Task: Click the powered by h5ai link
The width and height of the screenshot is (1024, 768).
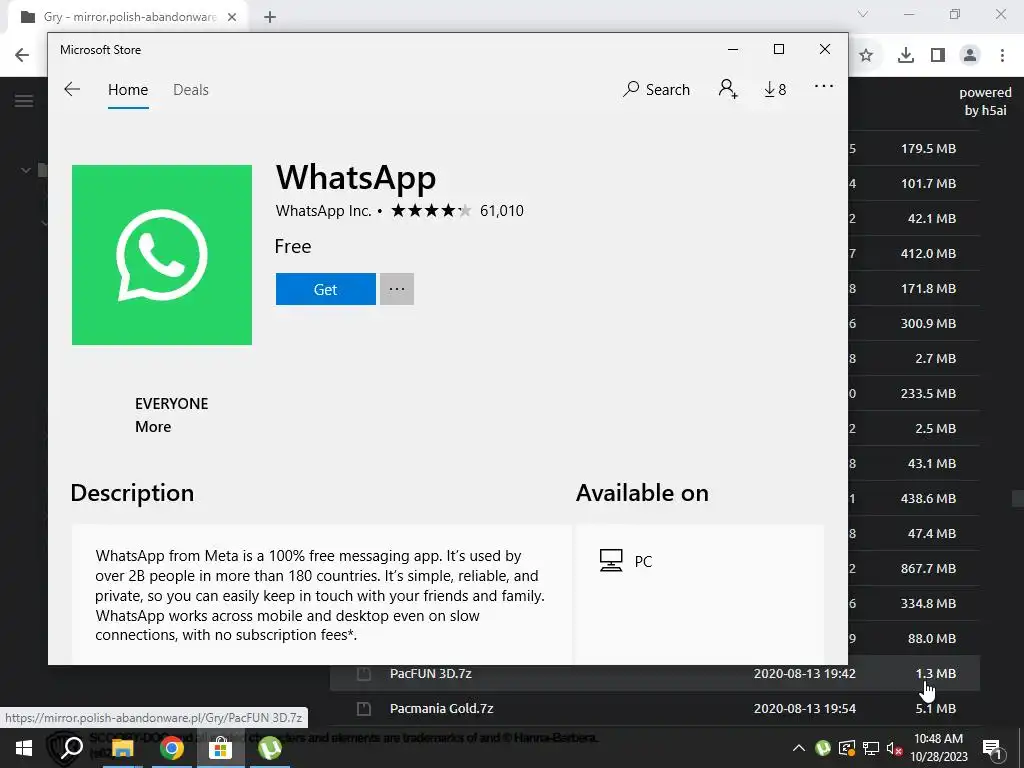Action: click(x=985, y=101)
